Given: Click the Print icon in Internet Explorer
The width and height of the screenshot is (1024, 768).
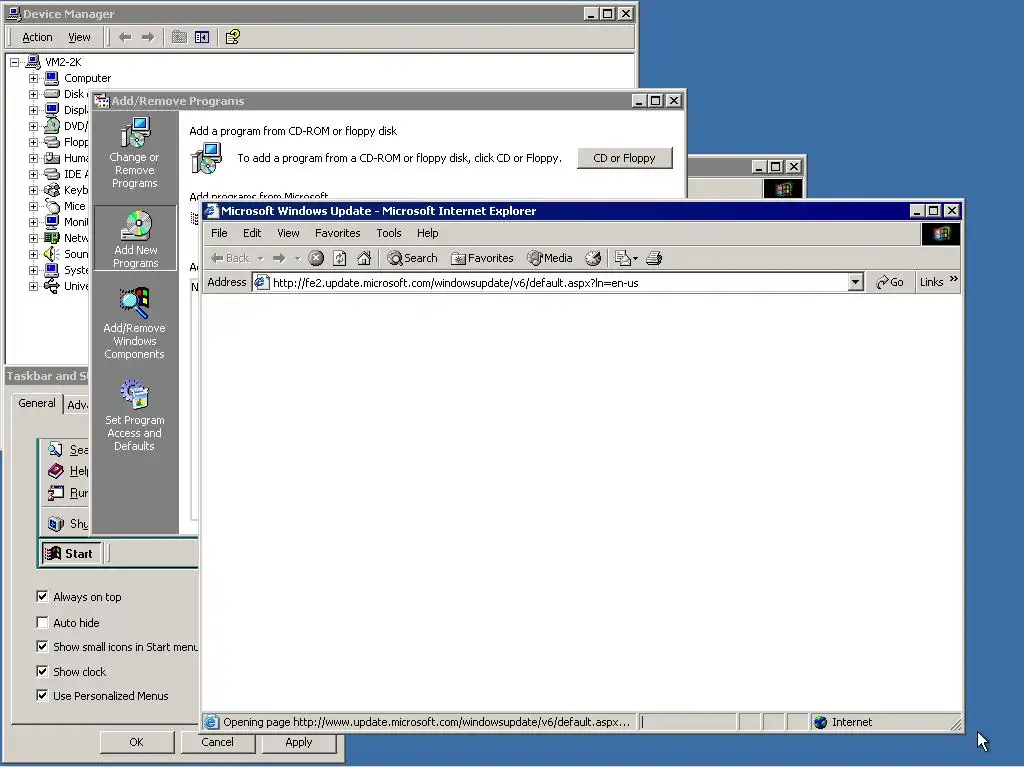Looking at the screenshot, I should tap(654, 258).
